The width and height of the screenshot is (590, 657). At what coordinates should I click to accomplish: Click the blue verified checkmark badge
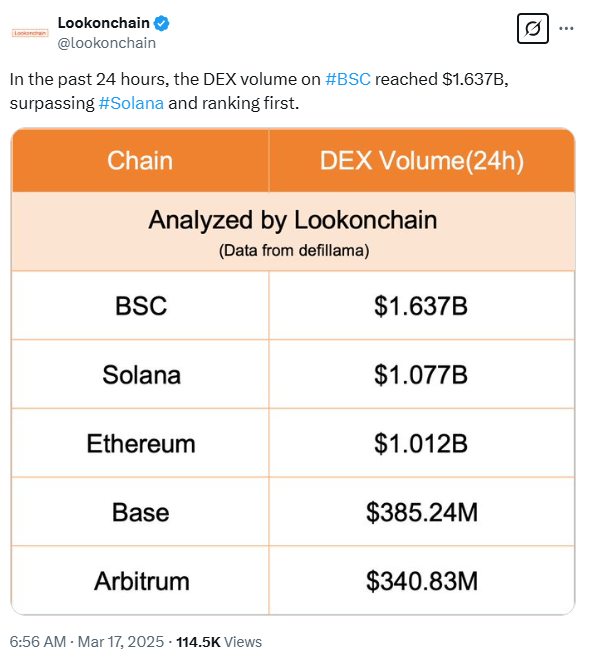tap(161, 23)
